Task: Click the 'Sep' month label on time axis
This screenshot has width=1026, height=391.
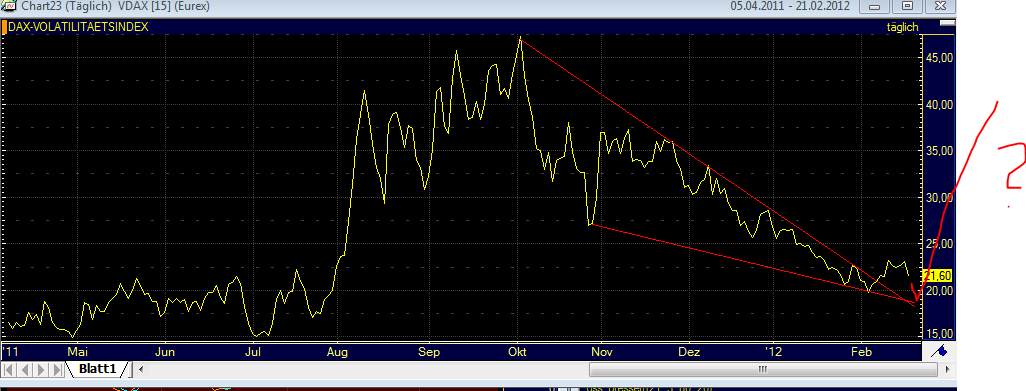Action: click(x=428, y=351)
